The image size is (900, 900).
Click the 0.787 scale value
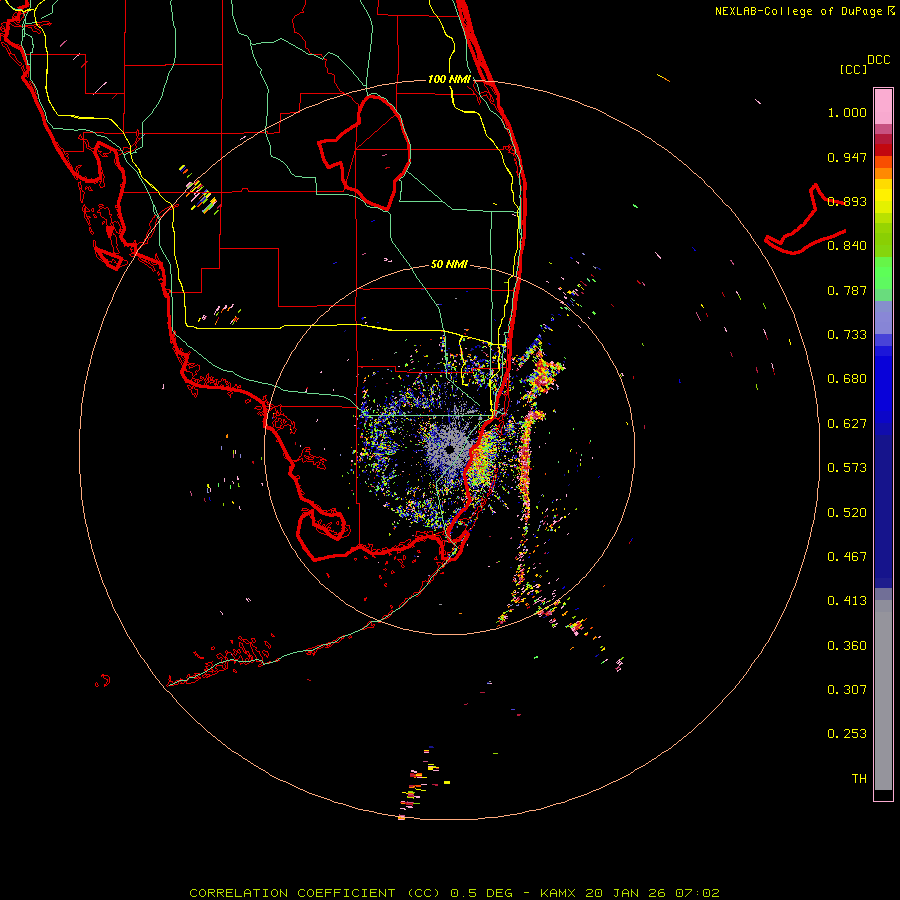click(847, 290)
